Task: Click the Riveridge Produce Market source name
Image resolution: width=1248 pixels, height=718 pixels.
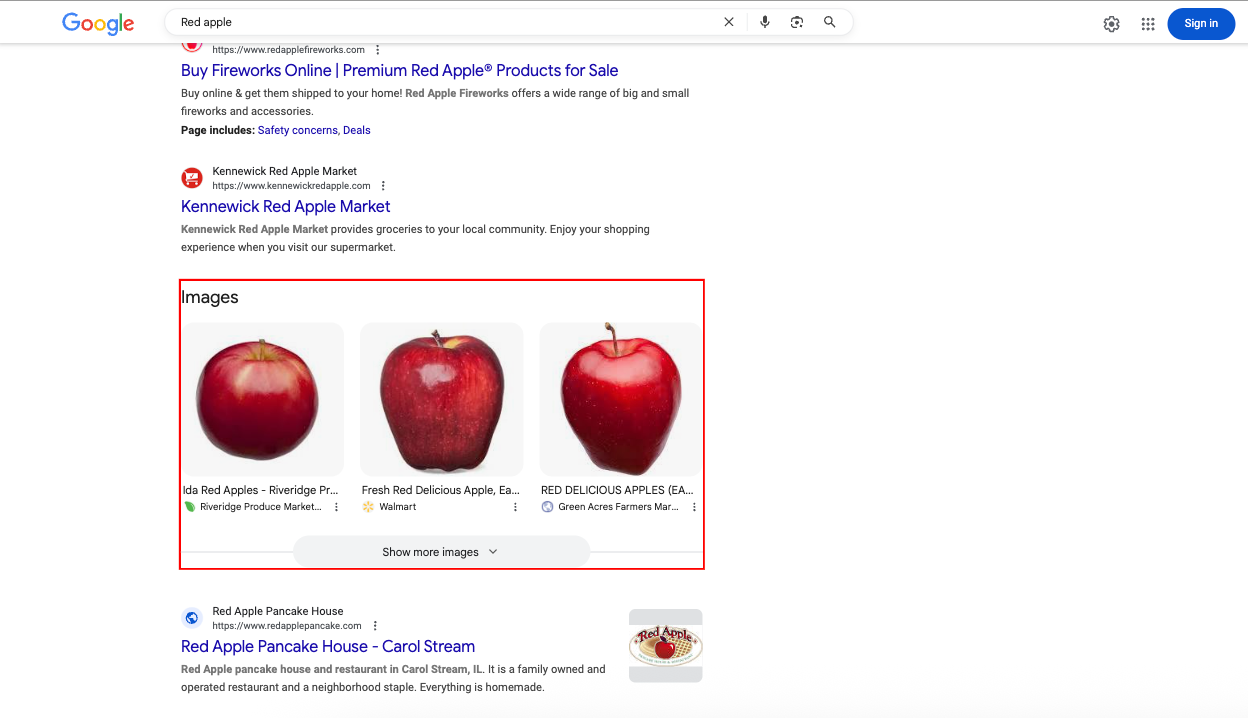Action: click(x=260, y=507)
